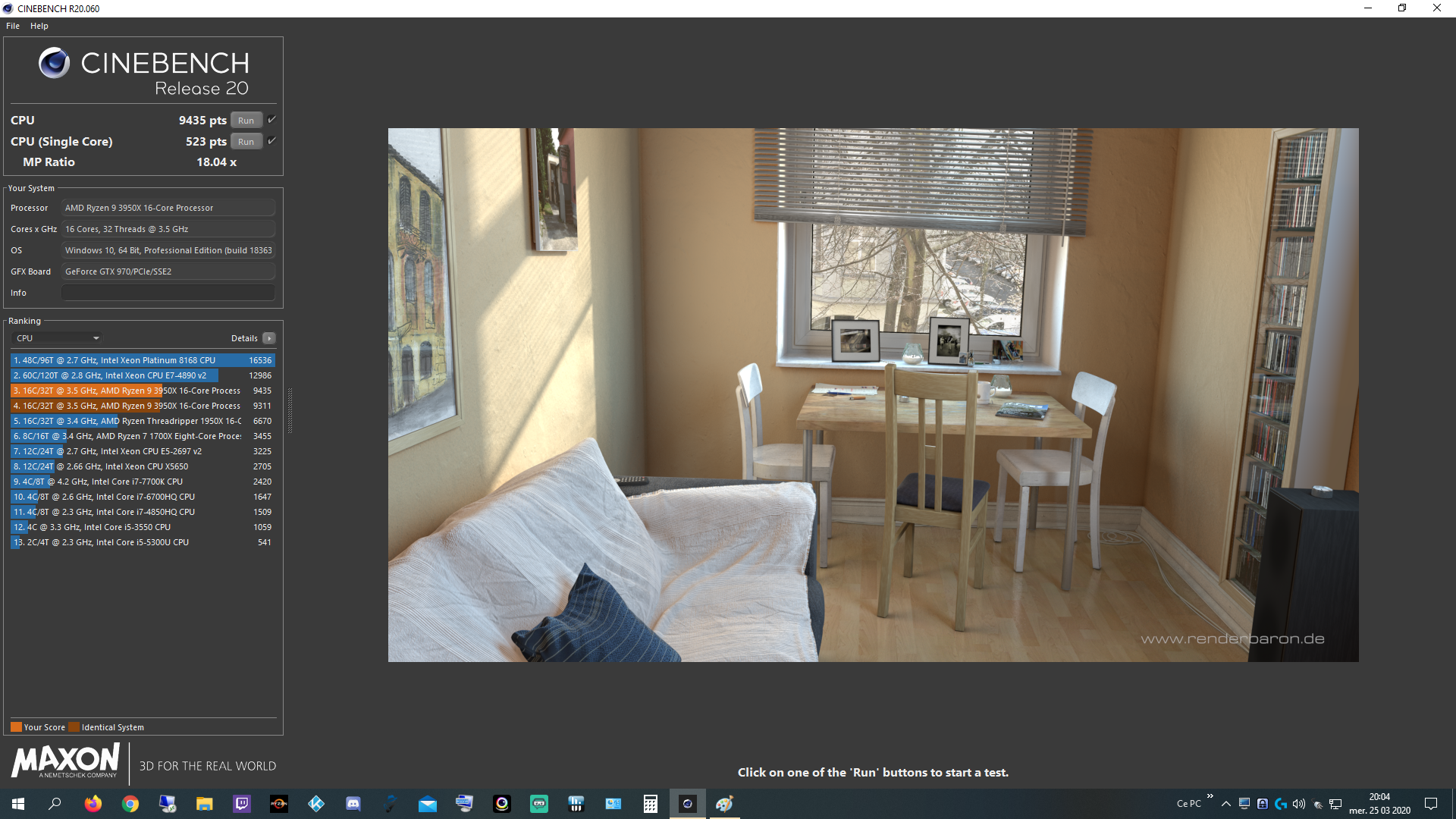This screenshot has height=819, width=1456.
Task: Open Firefox from the taskbar
Action: click(93, 804)
